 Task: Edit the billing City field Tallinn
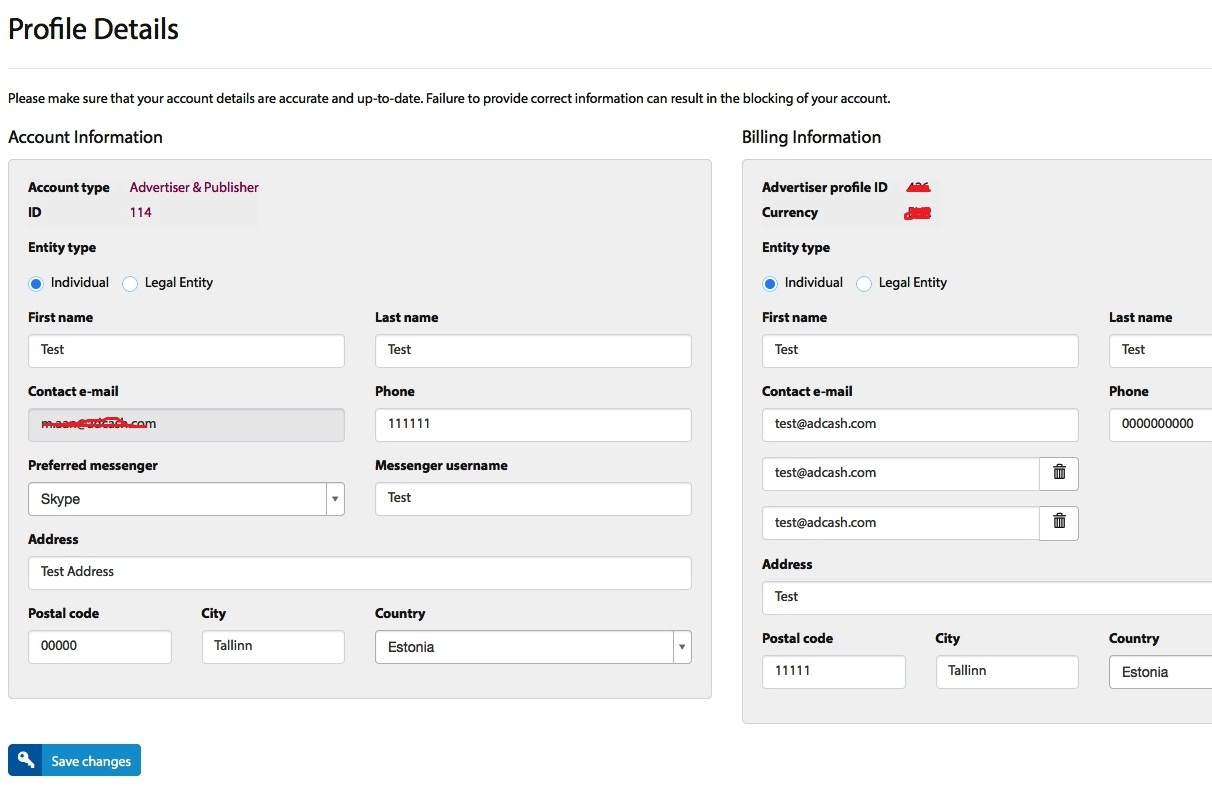click(1007, 672)
